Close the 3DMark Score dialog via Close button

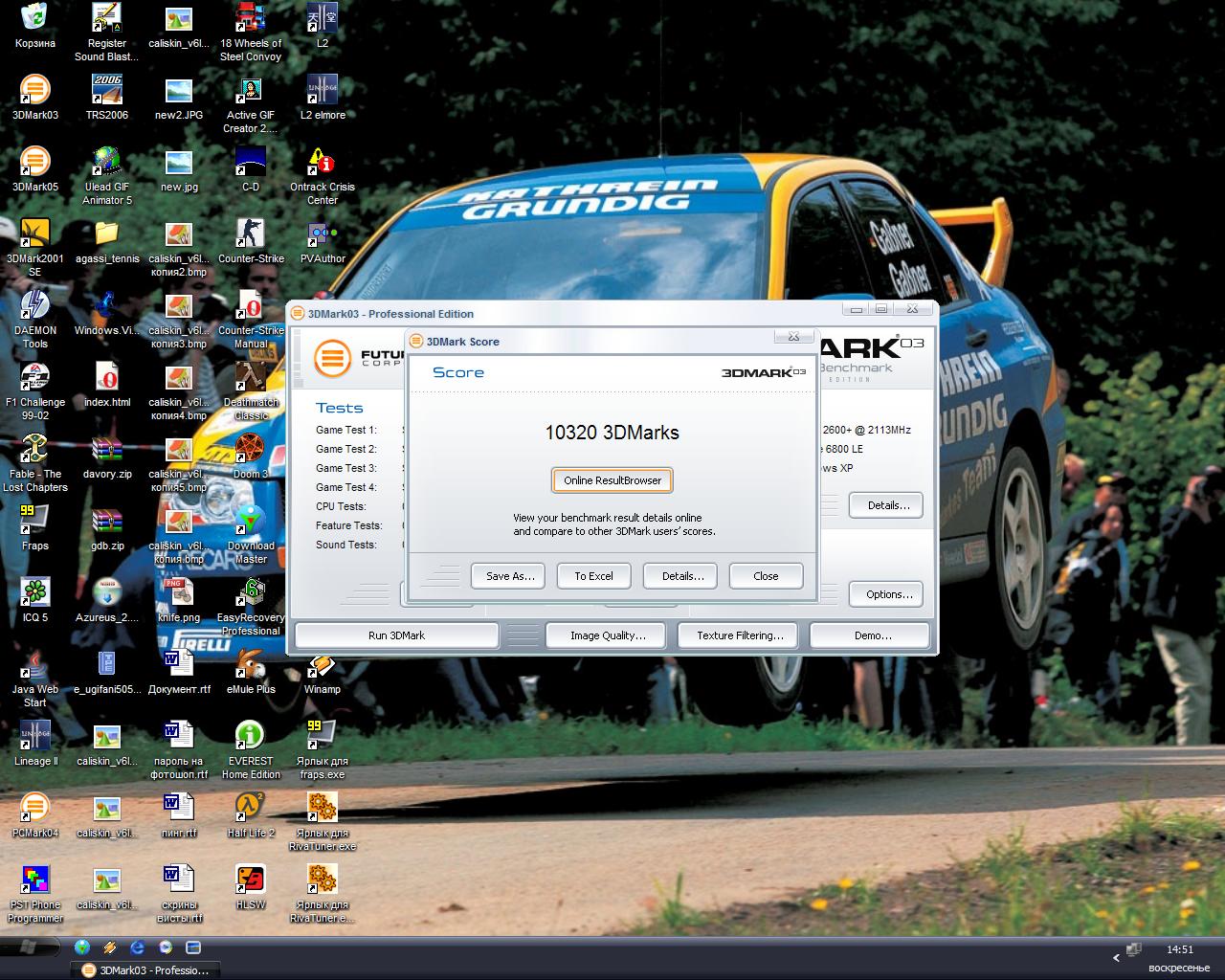pos(766,576)
